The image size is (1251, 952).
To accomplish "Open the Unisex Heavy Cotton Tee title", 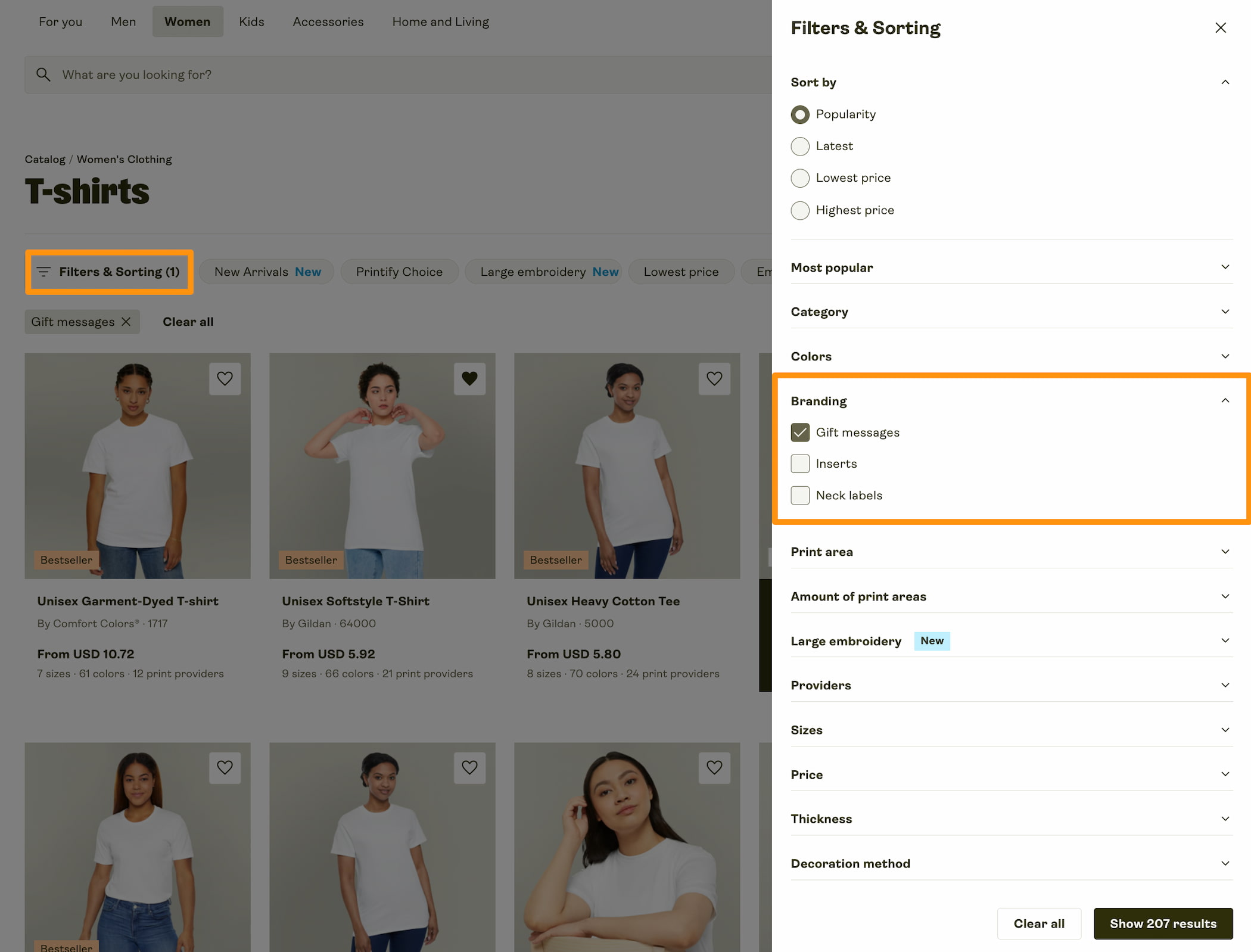I will [x=603, y=601].
